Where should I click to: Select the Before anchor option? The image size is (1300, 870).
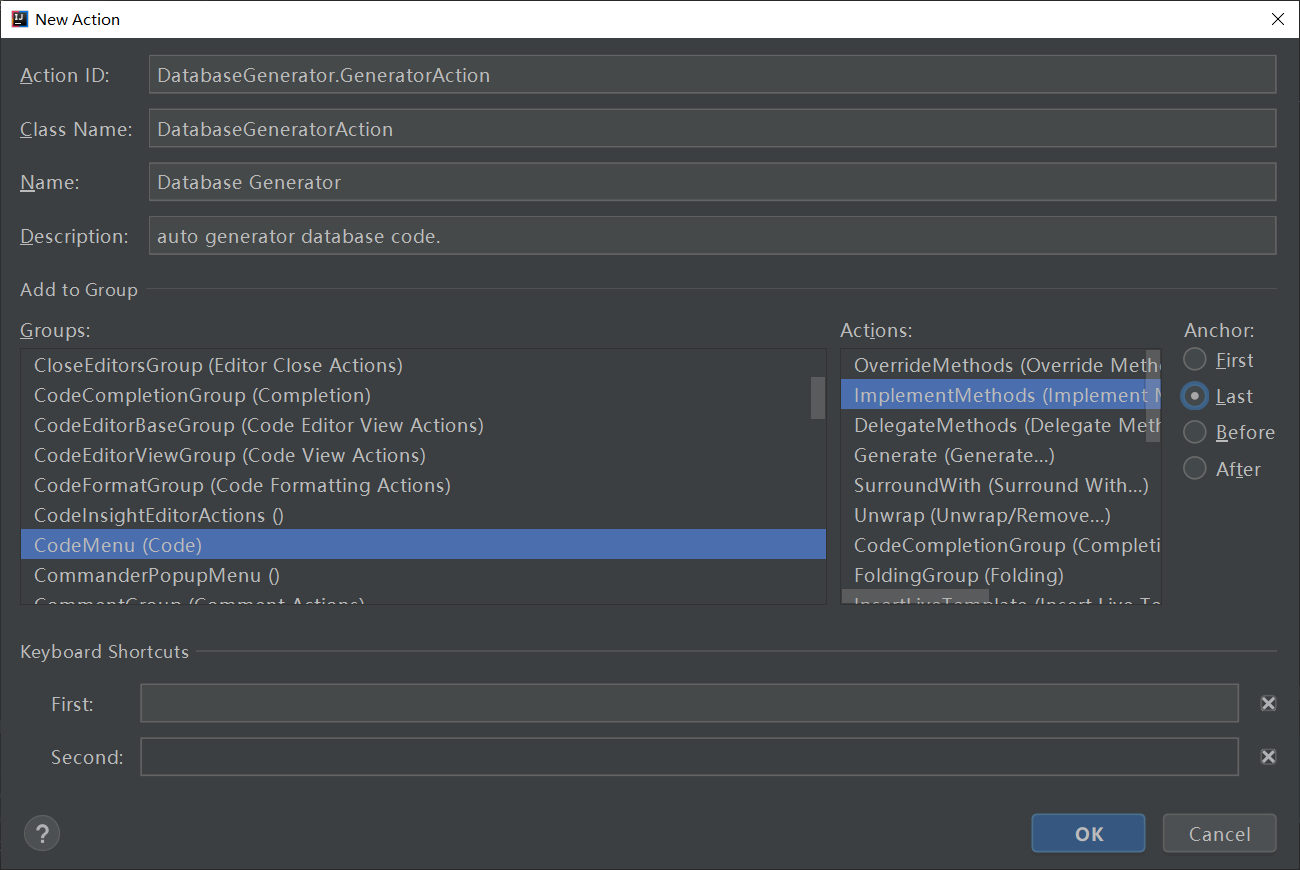tap(1194, 432)
